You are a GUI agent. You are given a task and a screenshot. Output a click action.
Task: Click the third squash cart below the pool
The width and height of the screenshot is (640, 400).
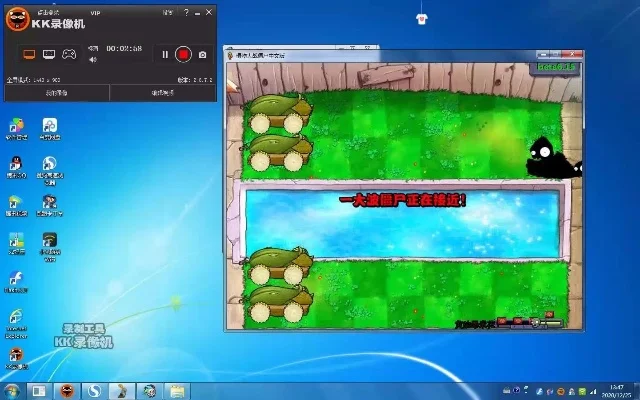(x=279, y=266)
